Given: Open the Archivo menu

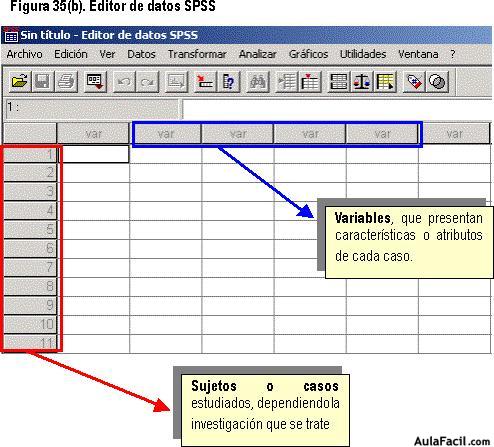Looking at the screenshot, I should (x=24, y=54).
